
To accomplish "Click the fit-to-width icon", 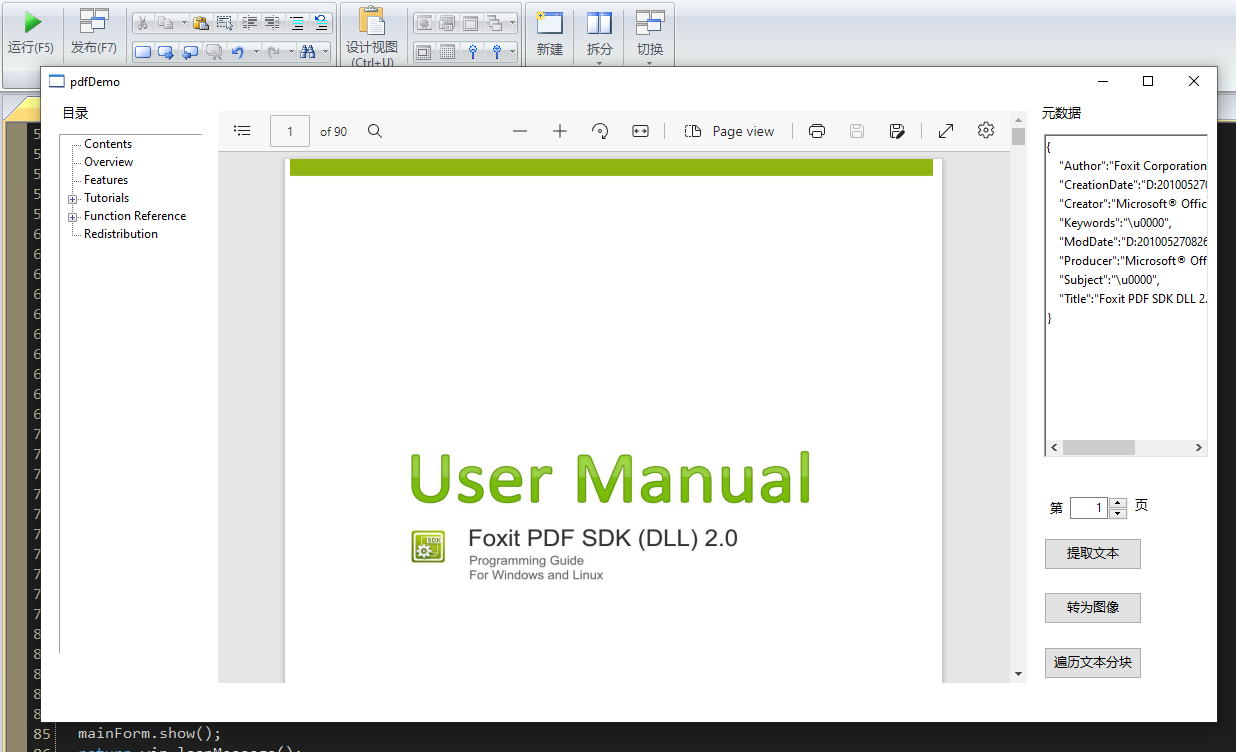I will pyautogui.click(x=641, y=131).
